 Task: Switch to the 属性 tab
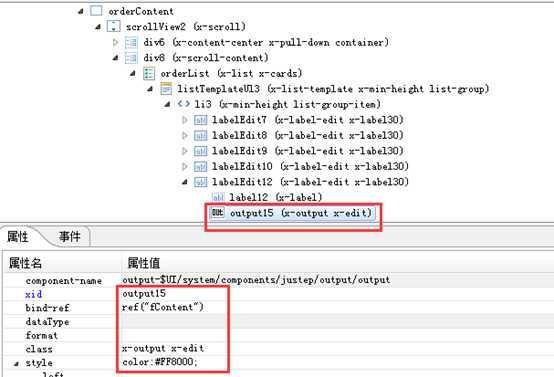tap(18, 236)
